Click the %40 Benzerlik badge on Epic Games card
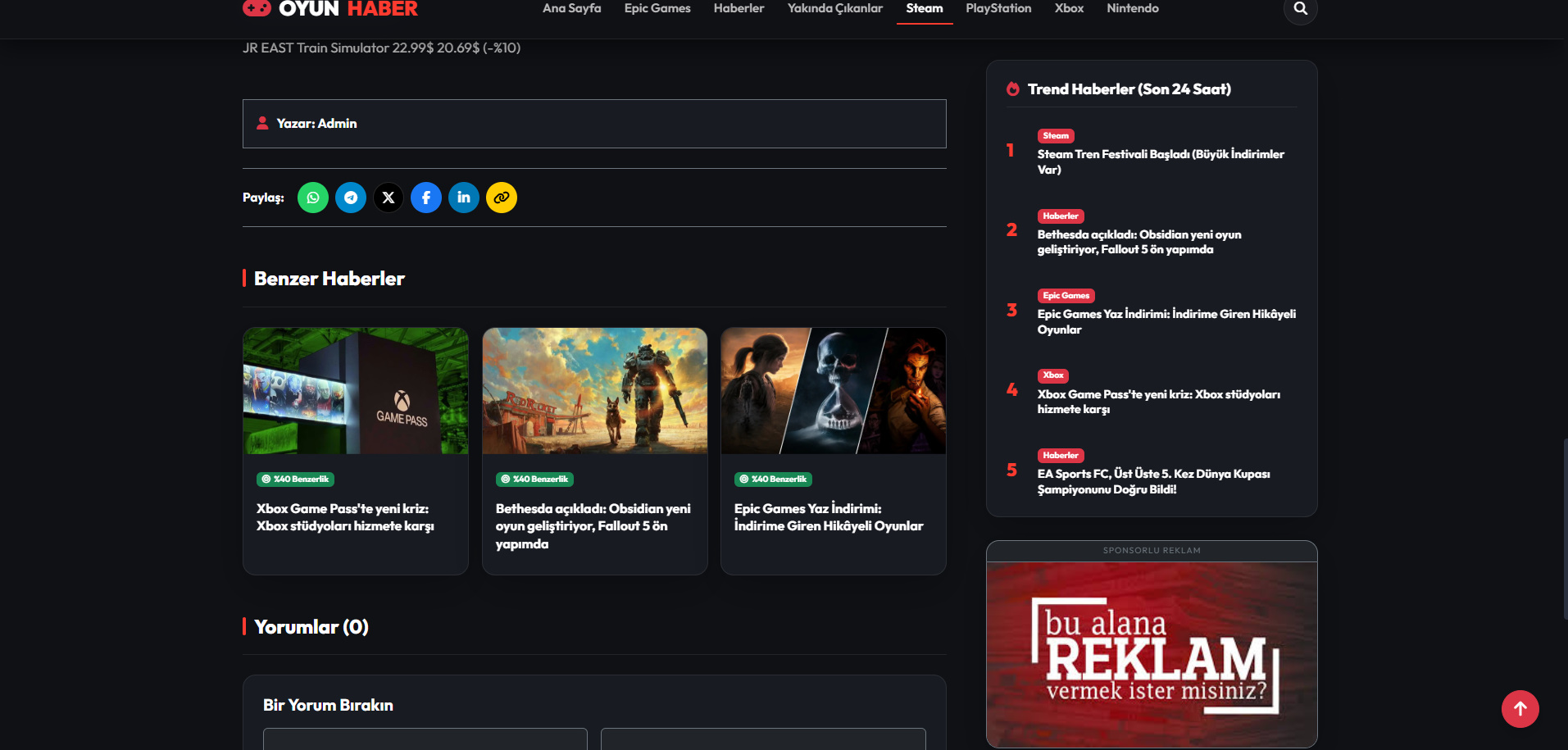Image resolution: width=1568 pixels, height=750 pixels. click(x=773, y=480)
